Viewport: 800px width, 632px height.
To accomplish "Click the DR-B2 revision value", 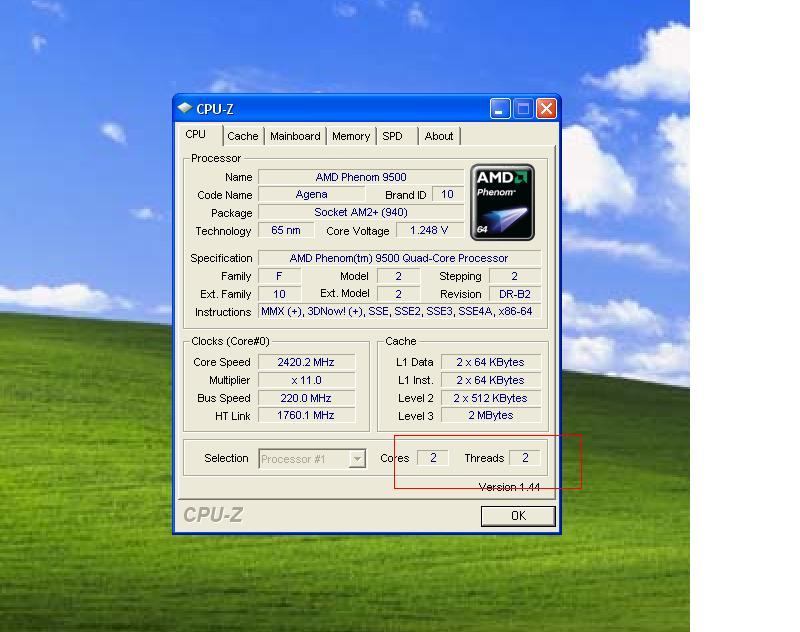I will [514, 294].
